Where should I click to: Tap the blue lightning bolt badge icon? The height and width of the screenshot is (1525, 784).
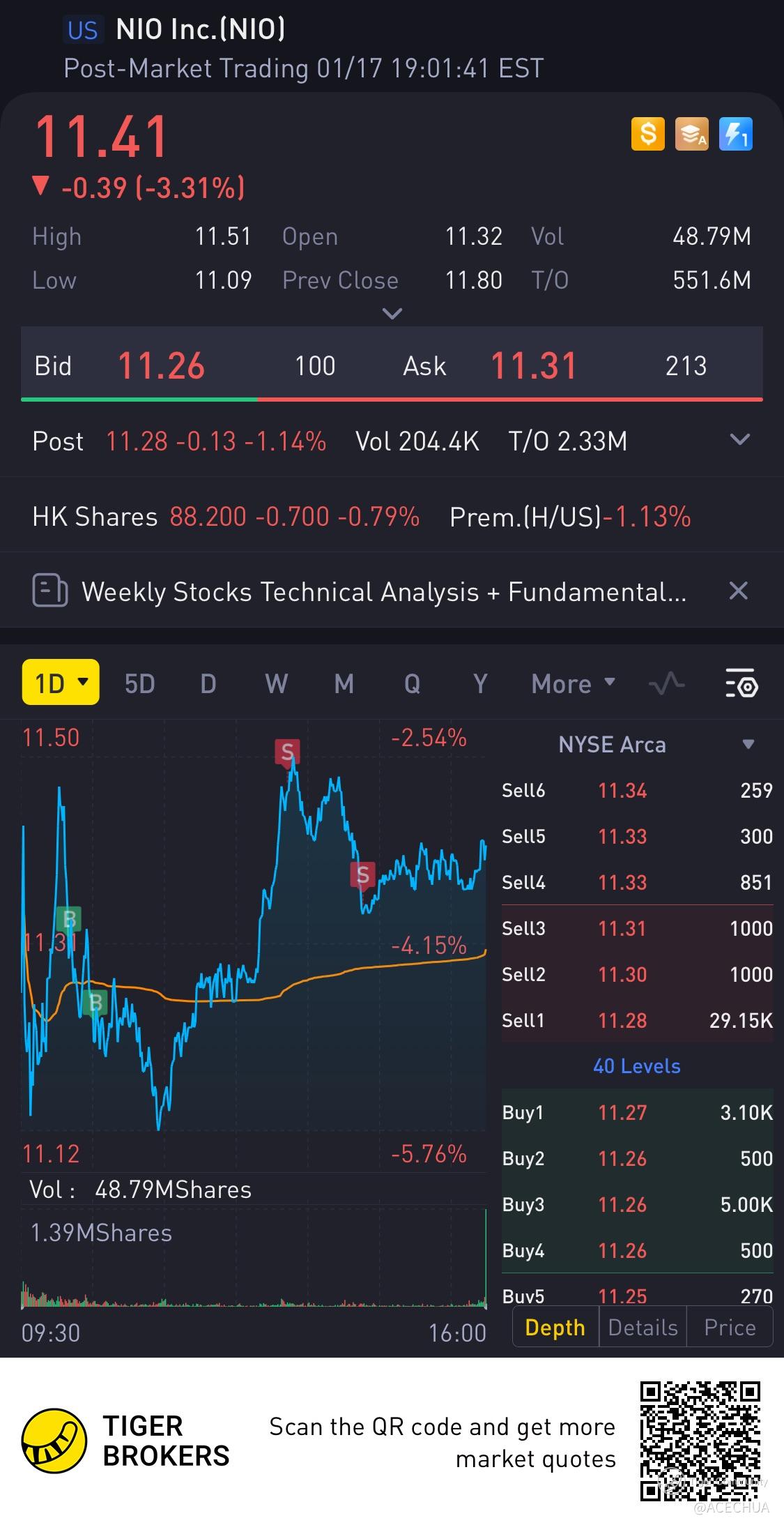click(x=736, y=133)
